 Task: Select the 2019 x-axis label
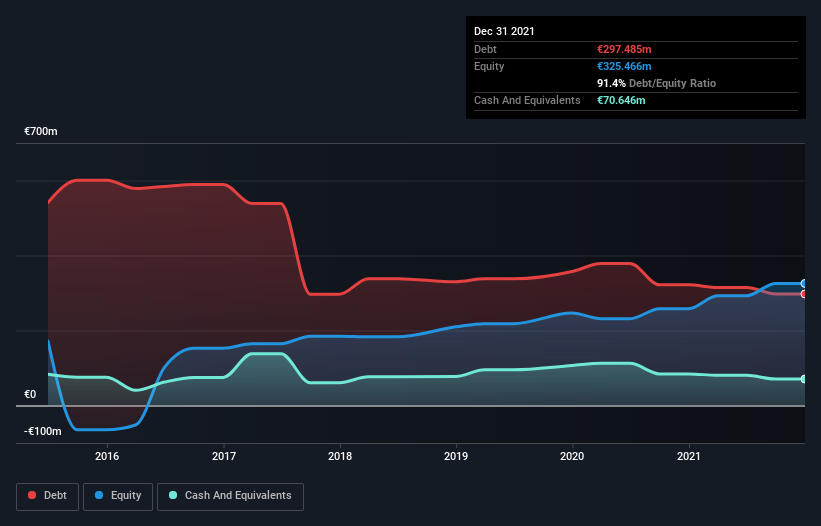click(456, 456)
